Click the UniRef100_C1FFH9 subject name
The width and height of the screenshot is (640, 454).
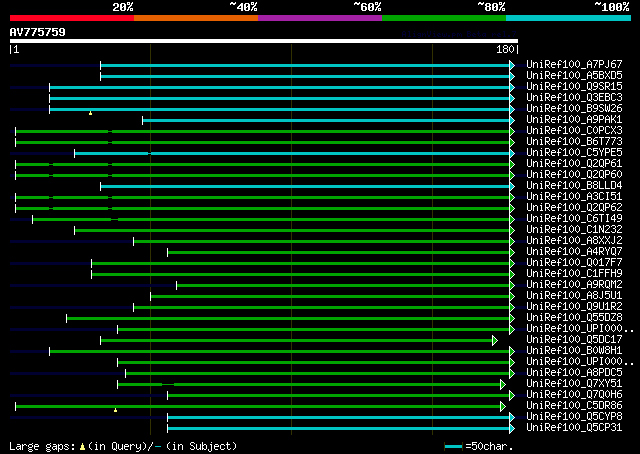click(x=574, y=274)
